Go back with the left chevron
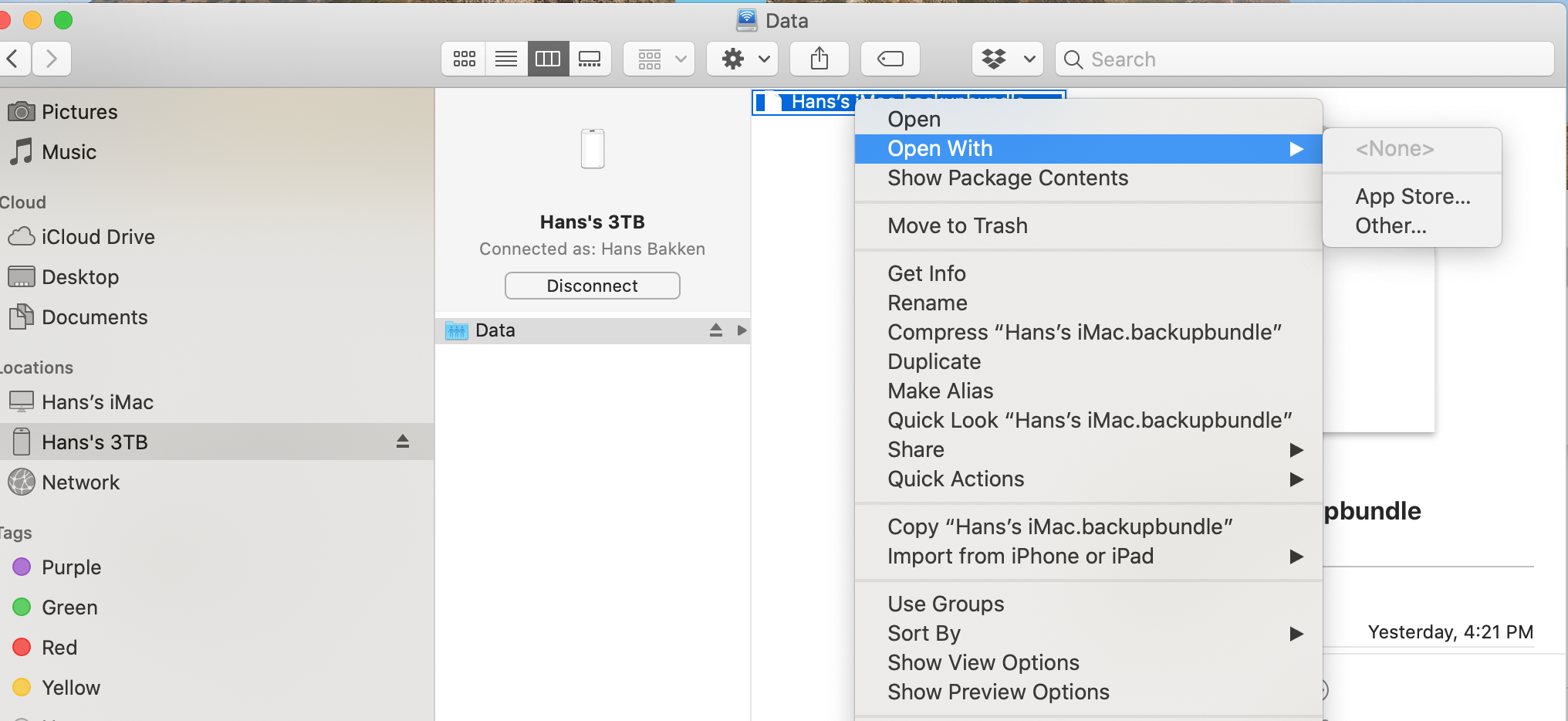This screenshot has height=721, width=1568. [13, 59]
